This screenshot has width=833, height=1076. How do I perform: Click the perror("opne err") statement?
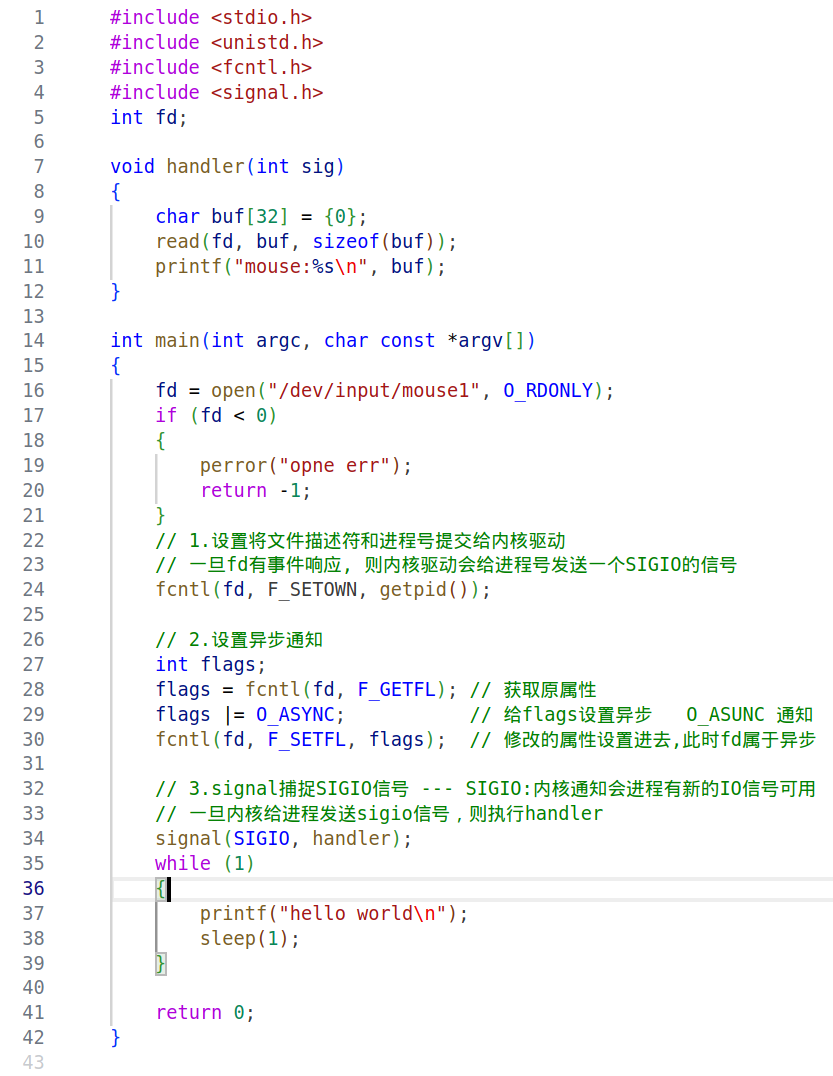click(306, 466)
